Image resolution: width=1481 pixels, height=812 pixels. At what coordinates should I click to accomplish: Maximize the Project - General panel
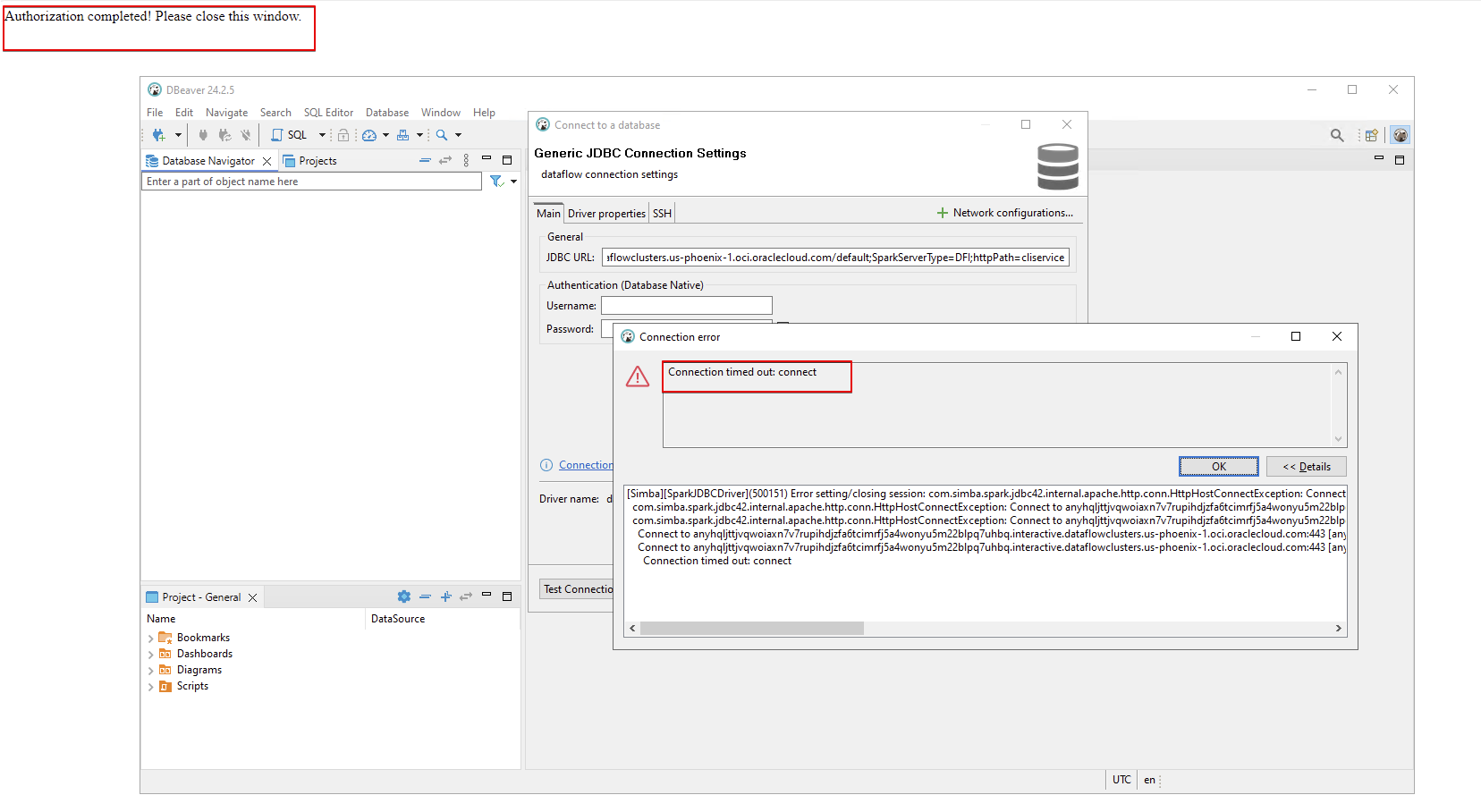click(507, 596)
